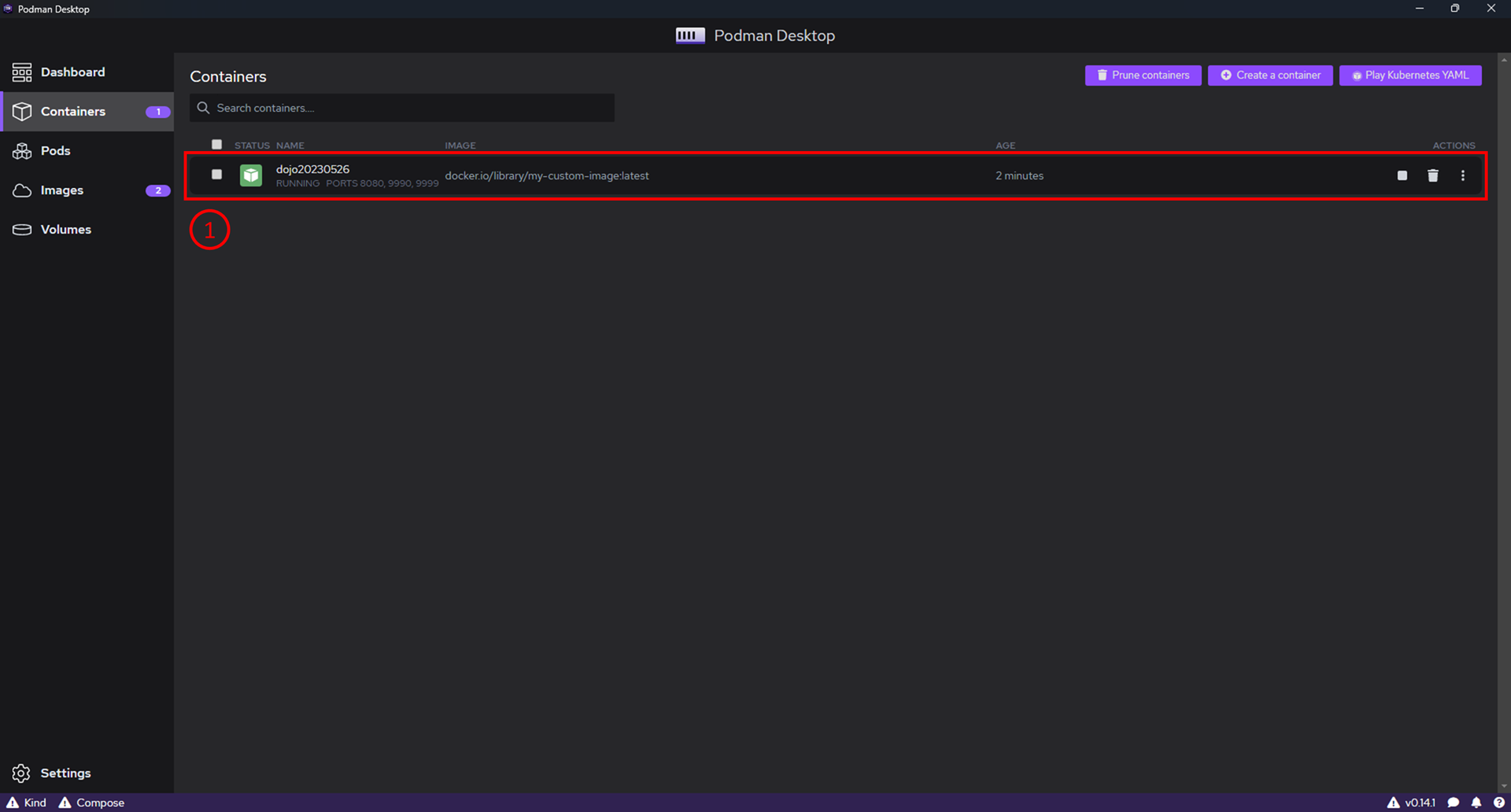Open the Volumes section
The height and width of the screenshot is (812, 1511).
(87, 230)
